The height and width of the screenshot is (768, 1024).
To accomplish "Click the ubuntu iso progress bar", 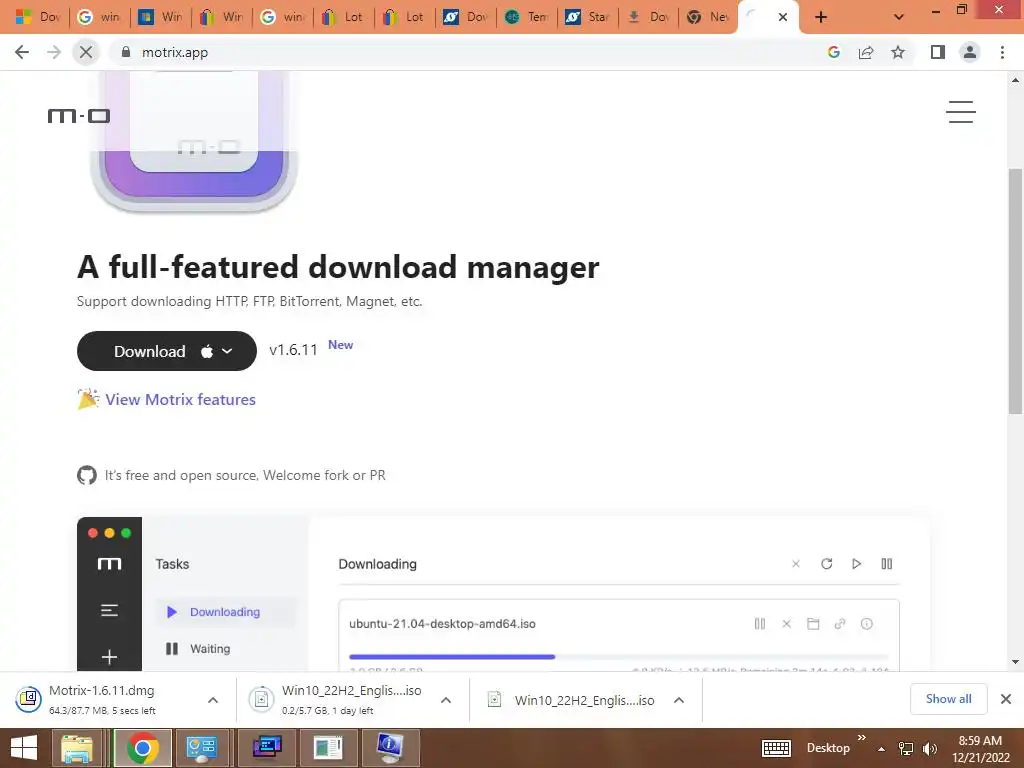I will (618, 656).
